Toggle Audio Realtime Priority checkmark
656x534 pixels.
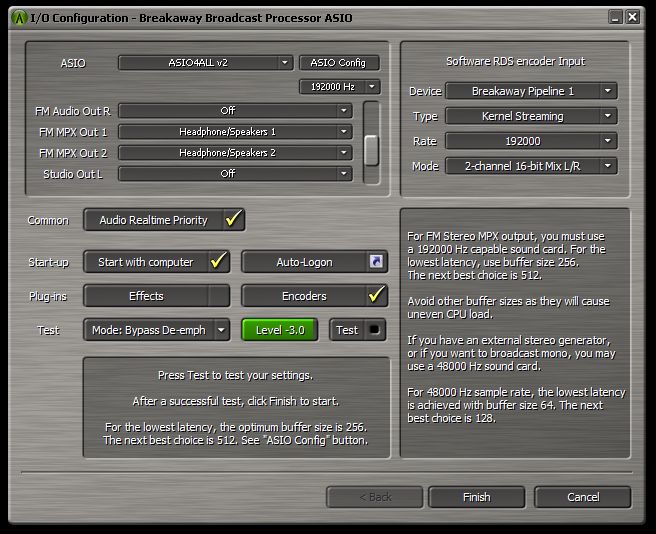tap(234, 219)
